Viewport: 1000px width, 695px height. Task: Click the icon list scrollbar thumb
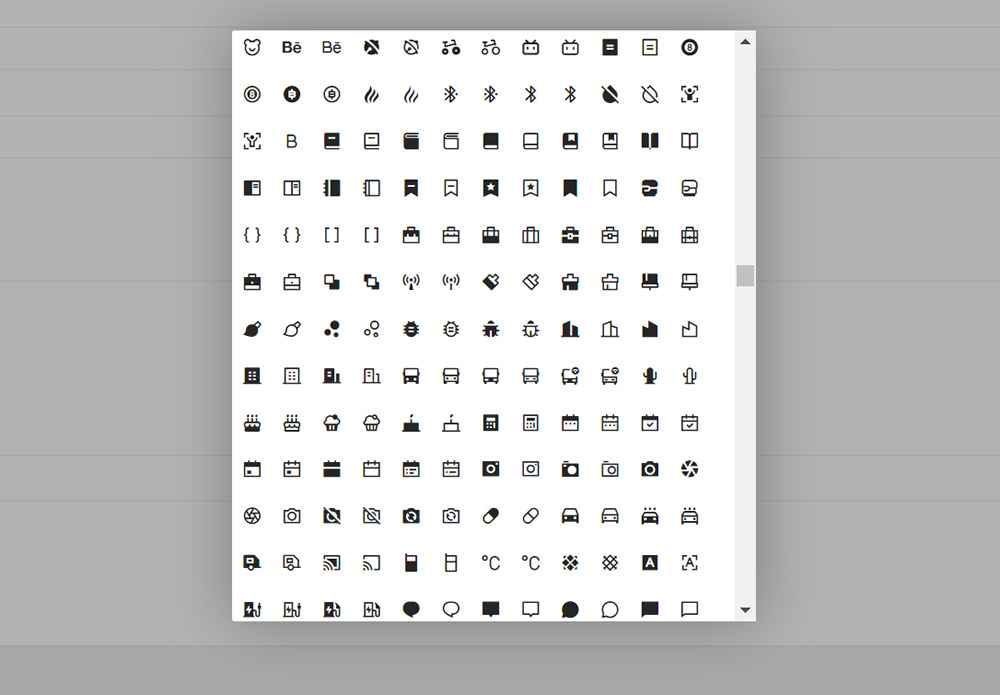(745, 276)
